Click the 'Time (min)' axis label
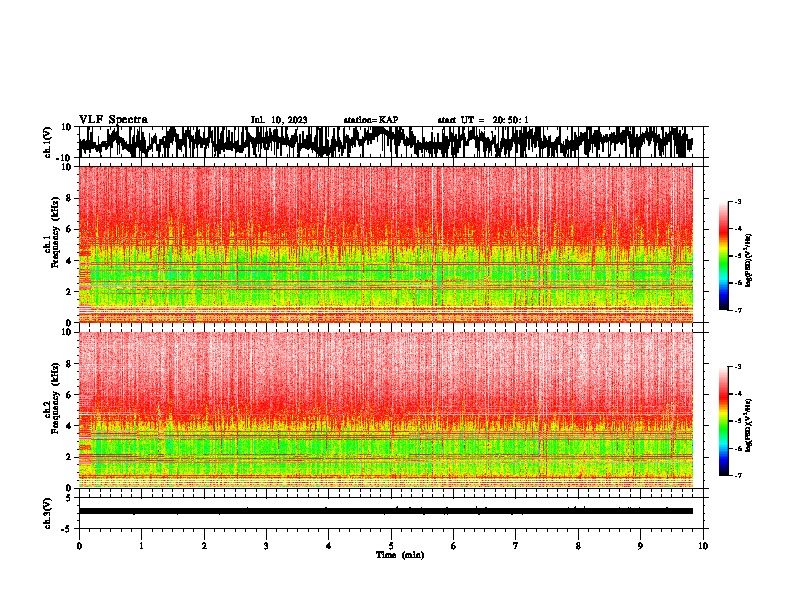Image resolution: width=792 pixels, height=612 pixels. click(400, 555)
